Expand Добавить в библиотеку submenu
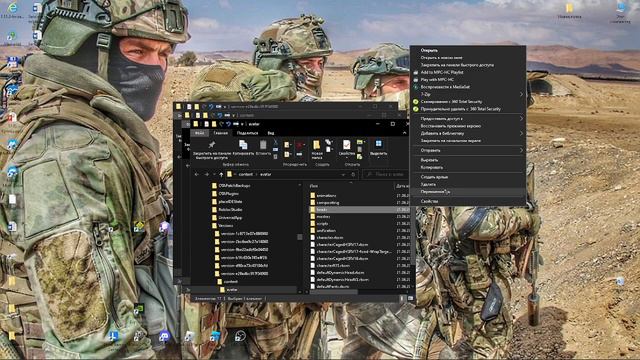Viewport: 640px width, 360px height. tap(521, 133)
